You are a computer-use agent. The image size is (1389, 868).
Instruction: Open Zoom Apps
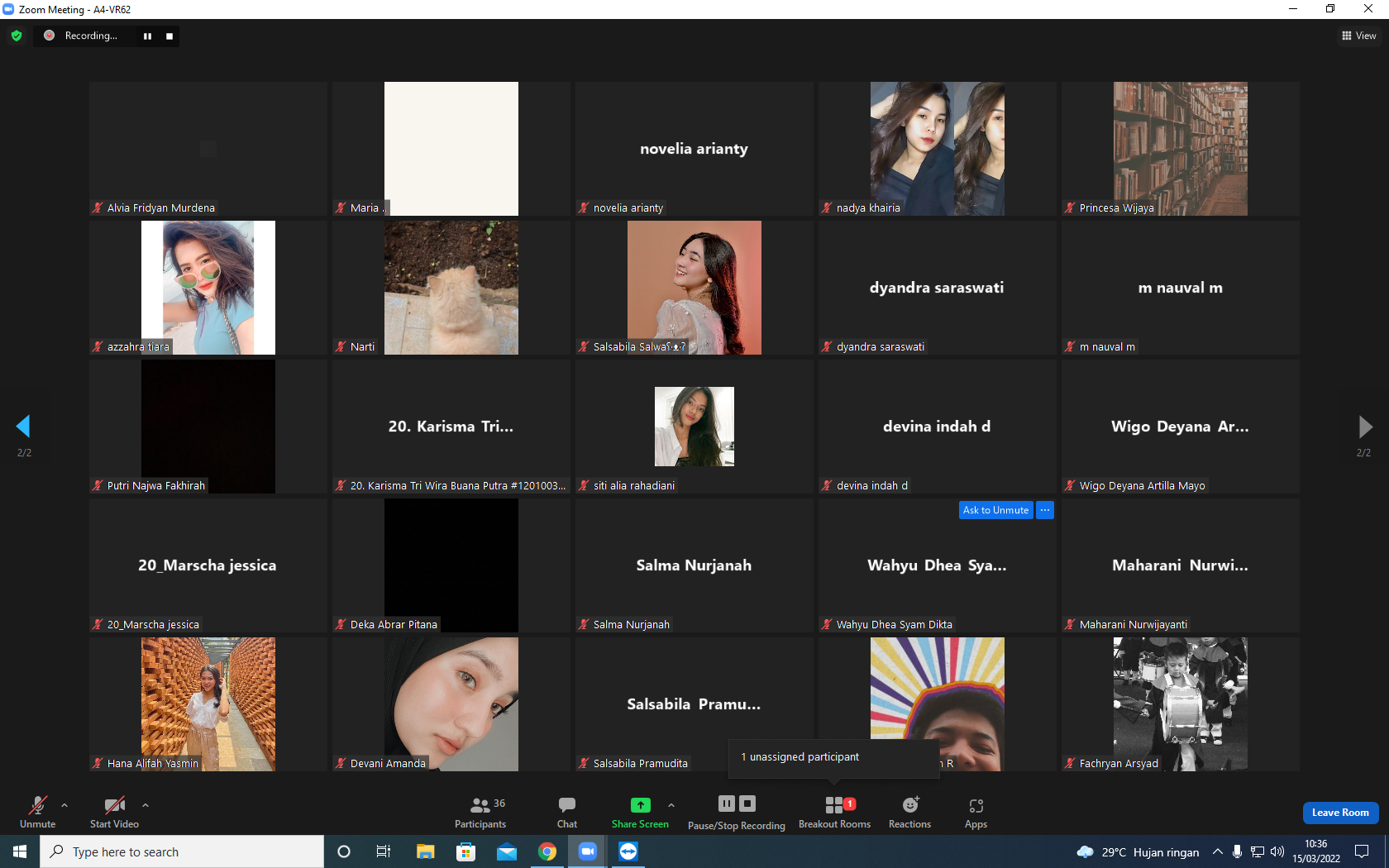tap(976, 813)
